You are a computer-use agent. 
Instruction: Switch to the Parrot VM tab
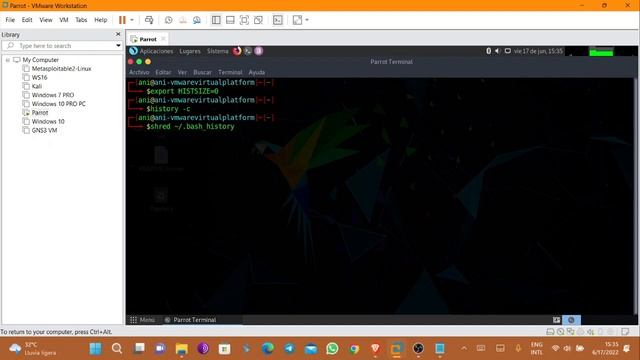(x=147, y=39)
